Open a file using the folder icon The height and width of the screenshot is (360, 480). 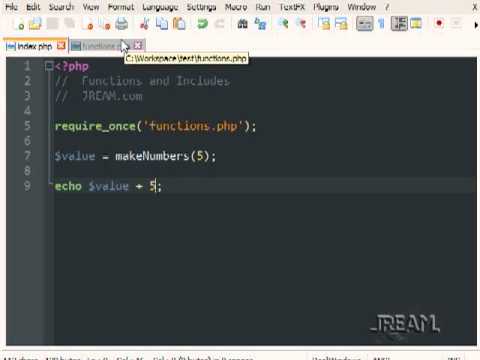[35, 24]
